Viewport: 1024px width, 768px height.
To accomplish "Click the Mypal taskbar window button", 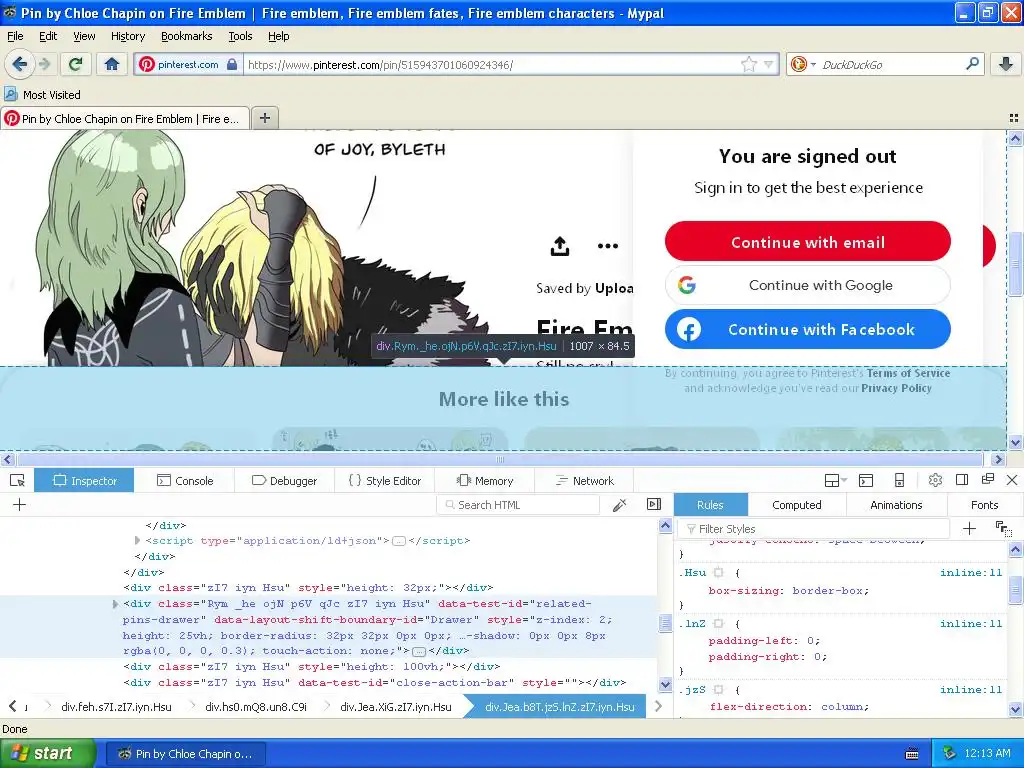I will (x=186, y=754).
